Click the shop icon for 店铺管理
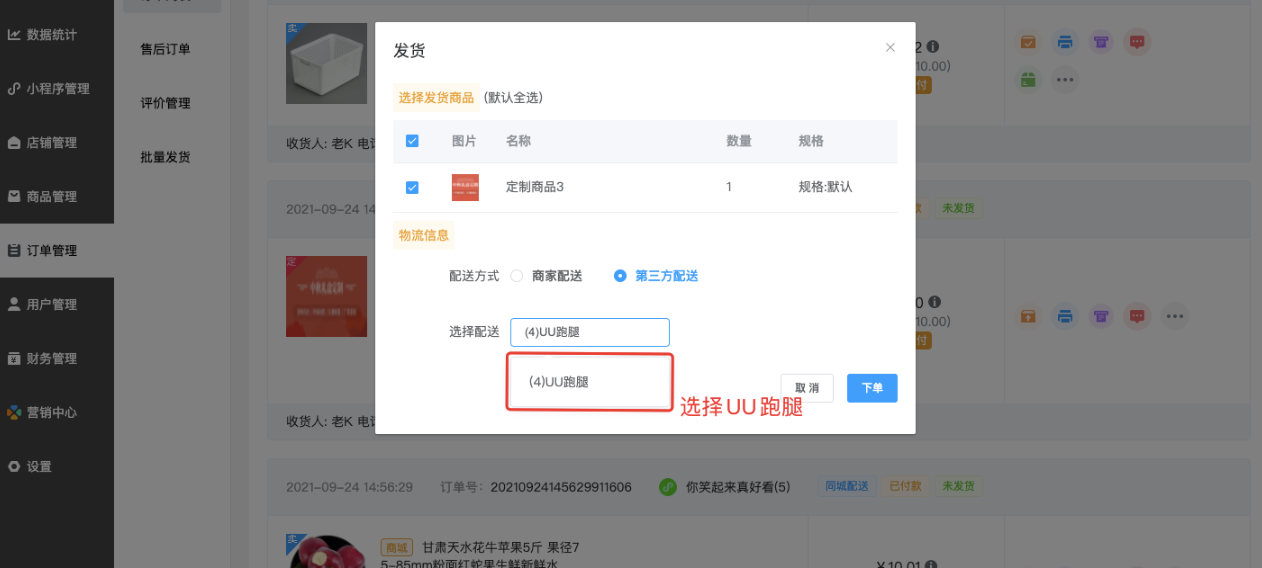This screenshot has height=568, width=1262. tap(14, 143)
